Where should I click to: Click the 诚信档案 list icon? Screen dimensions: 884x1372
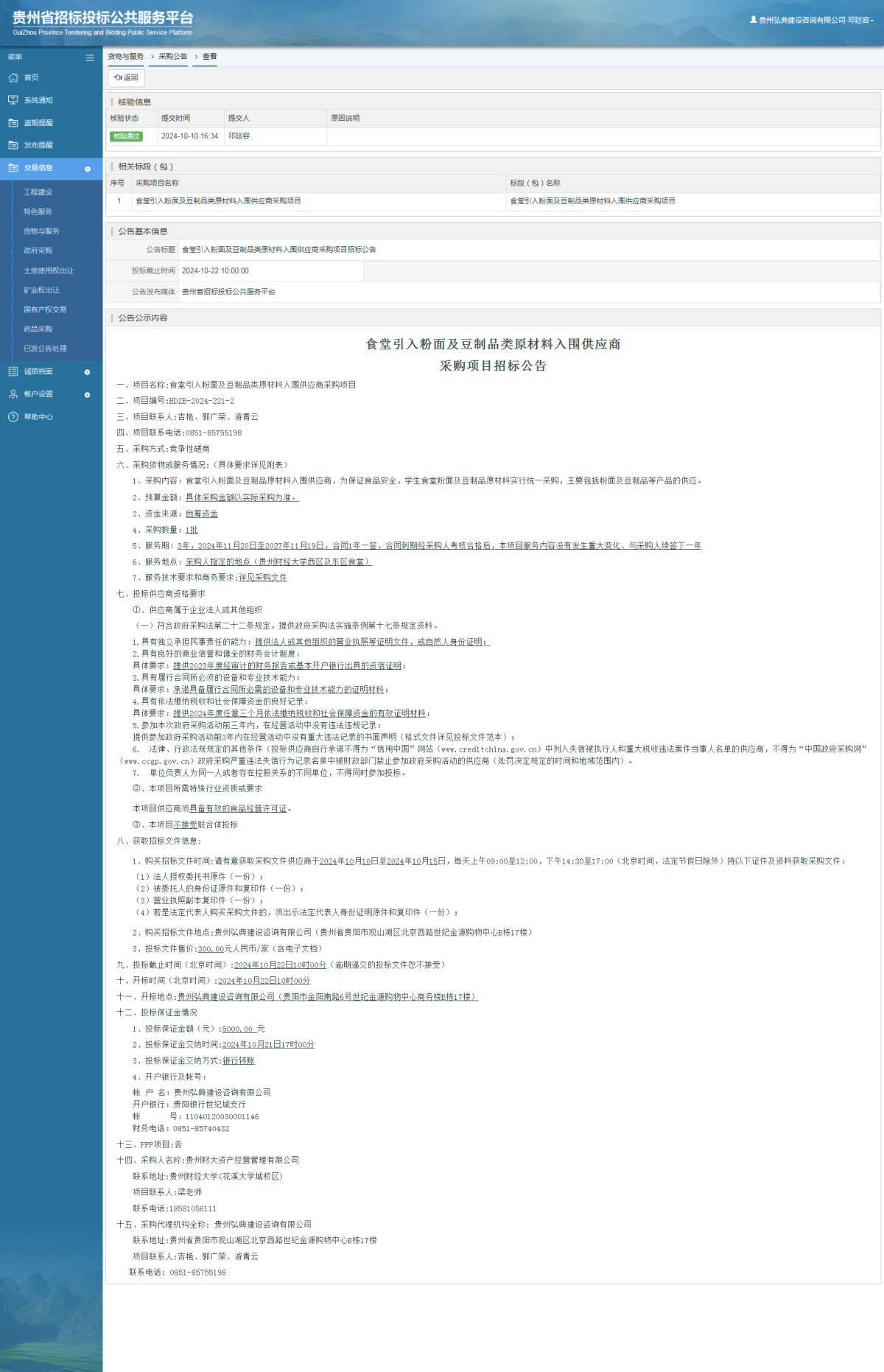[x=13, y=371]
